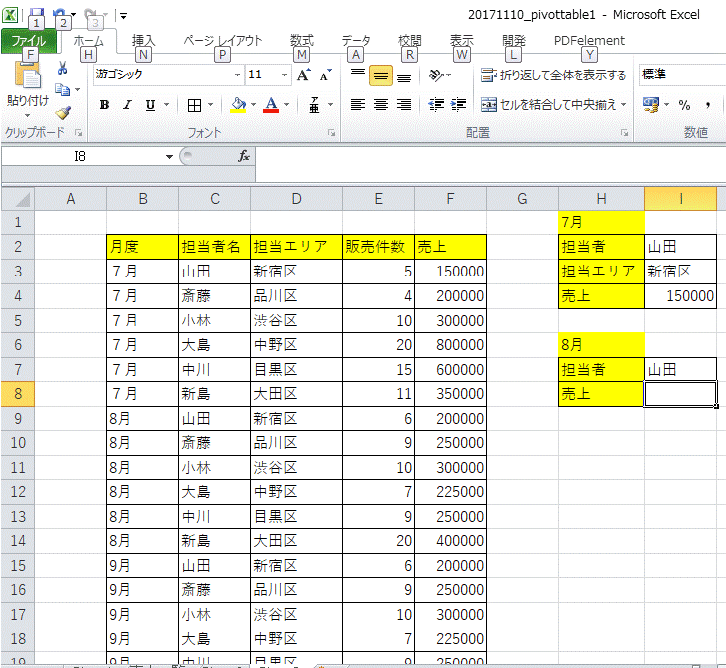Apply the yellow fill color bucket

coord(238,105)
